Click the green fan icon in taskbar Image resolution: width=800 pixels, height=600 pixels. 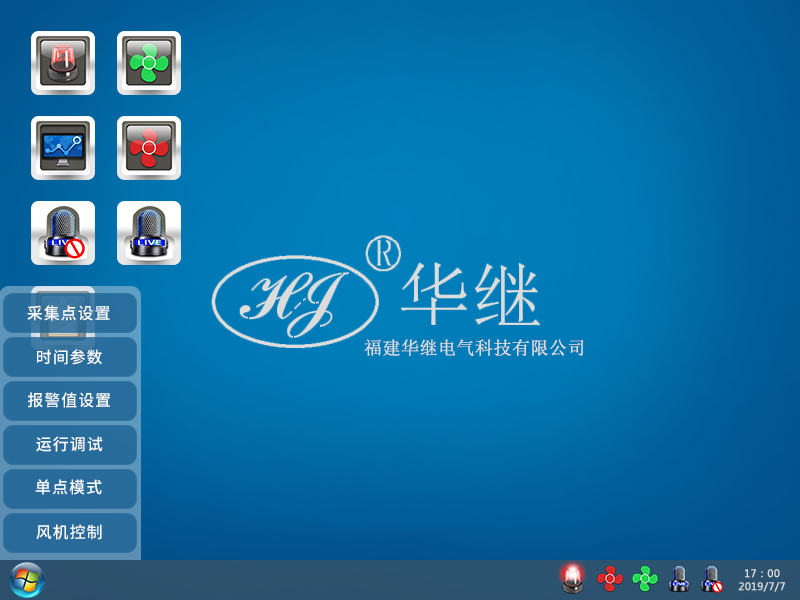[x=645, y=579]
